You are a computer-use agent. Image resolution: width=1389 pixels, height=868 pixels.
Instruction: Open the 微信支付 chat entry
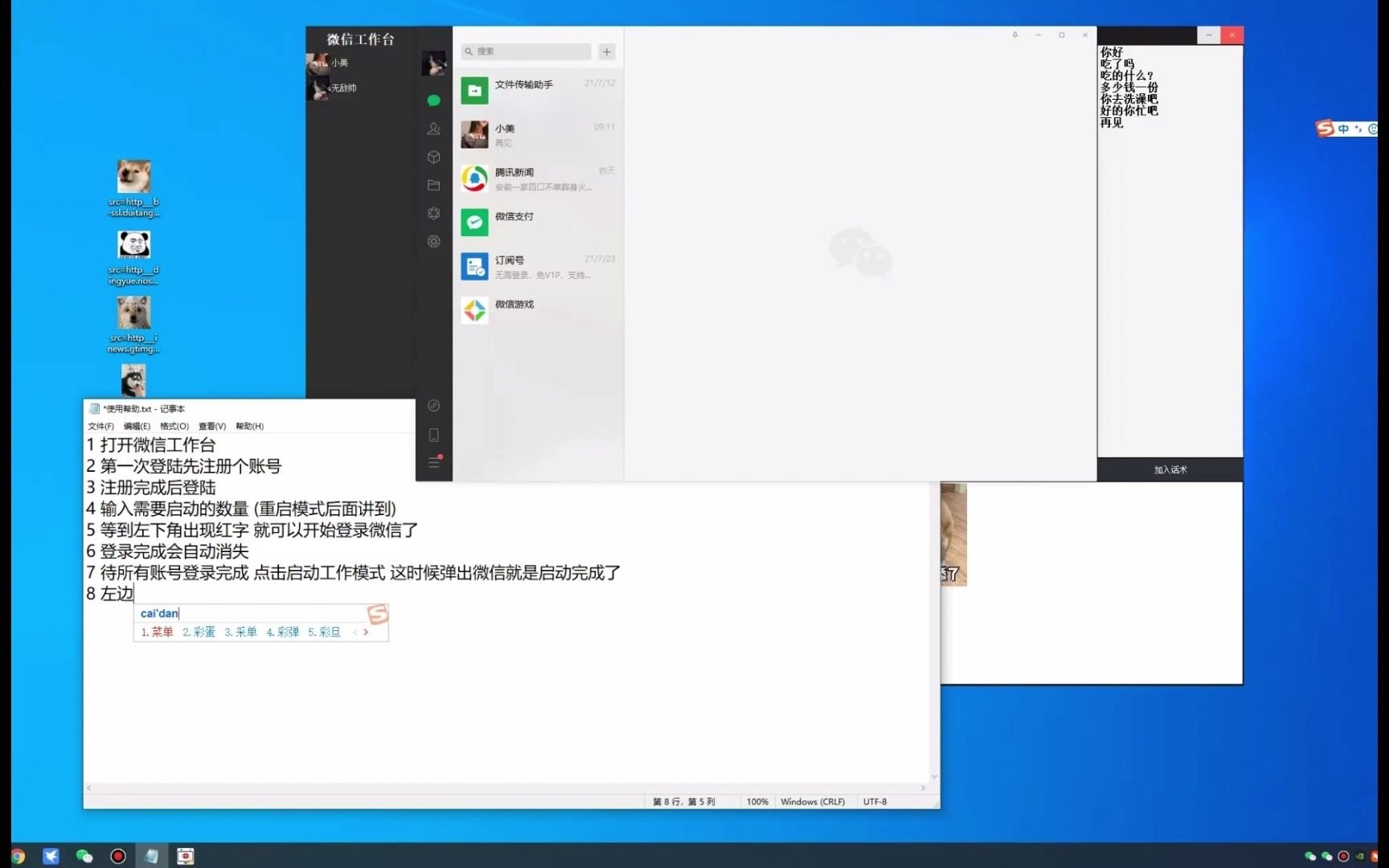pos(539,223)
